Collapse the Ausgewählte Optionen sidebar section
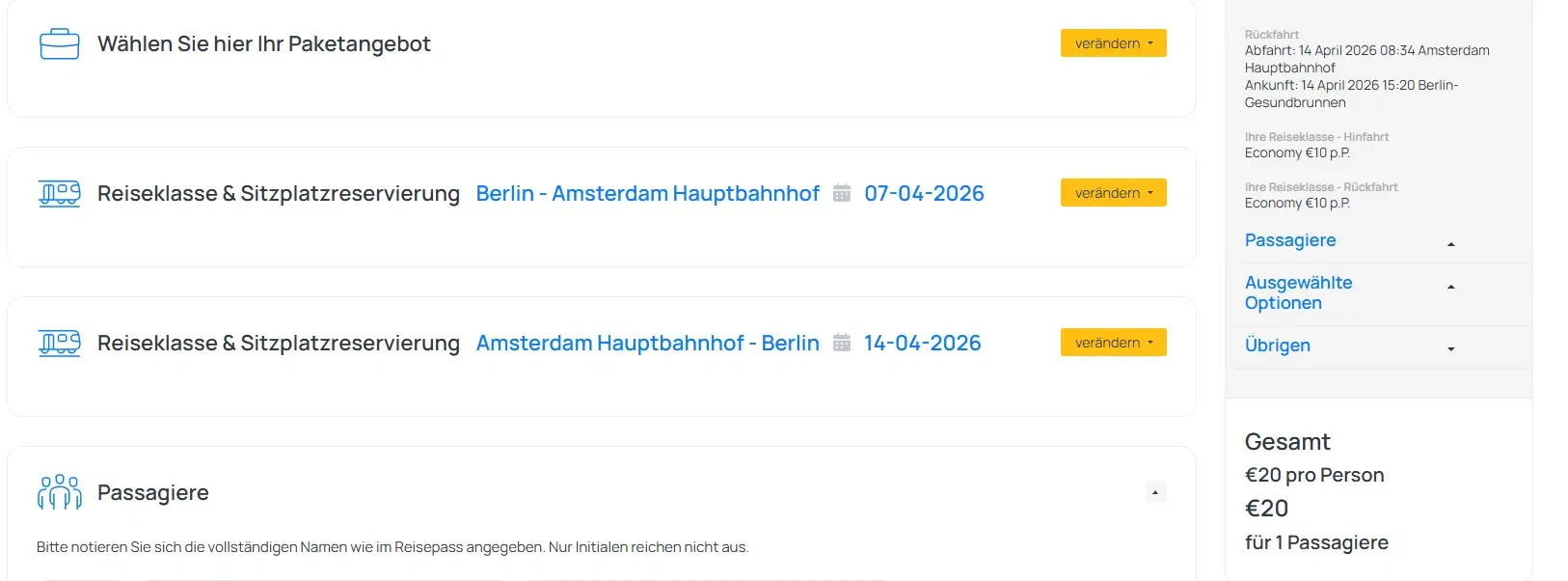This screenshot has width=1568, height=581. [1450, 286]
